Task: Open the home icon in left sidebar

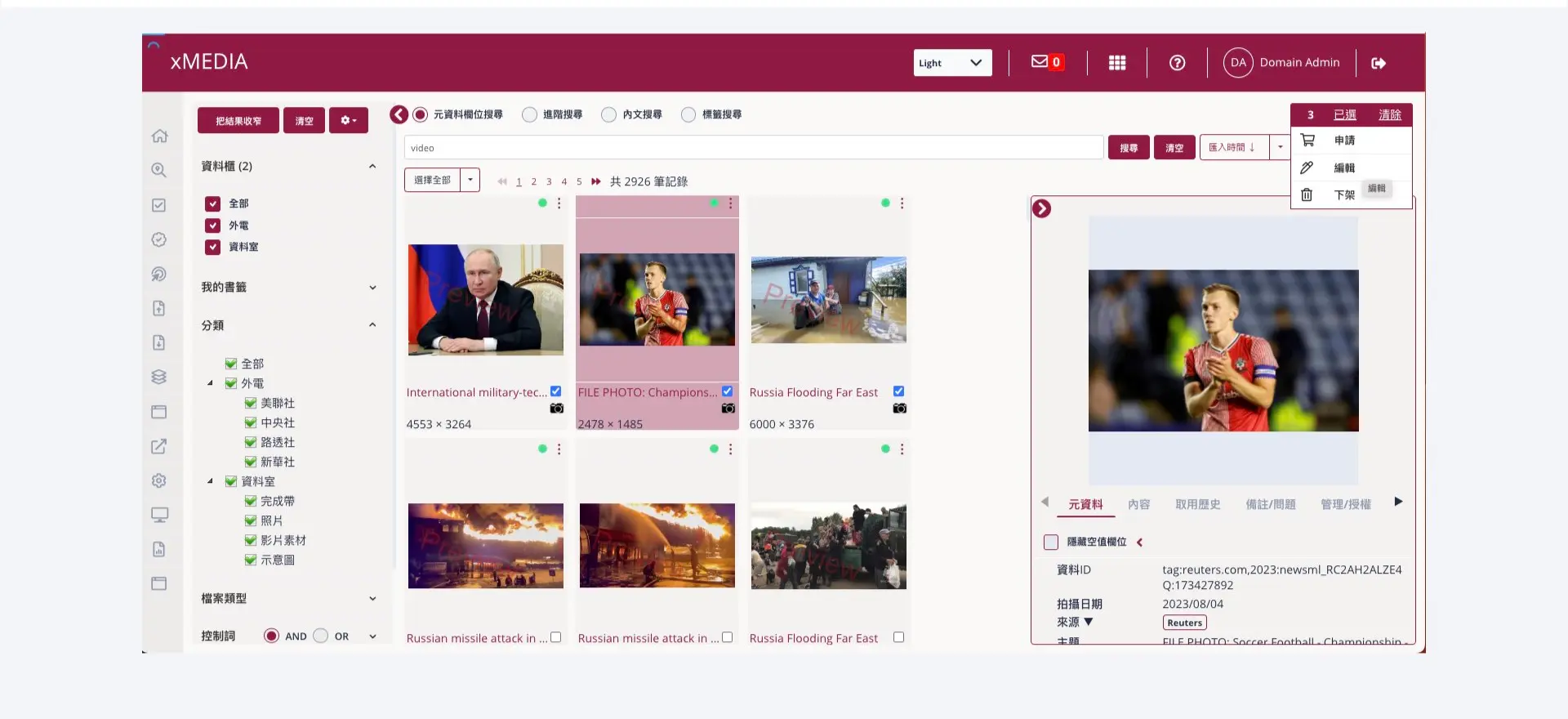Action: (159, 136)
